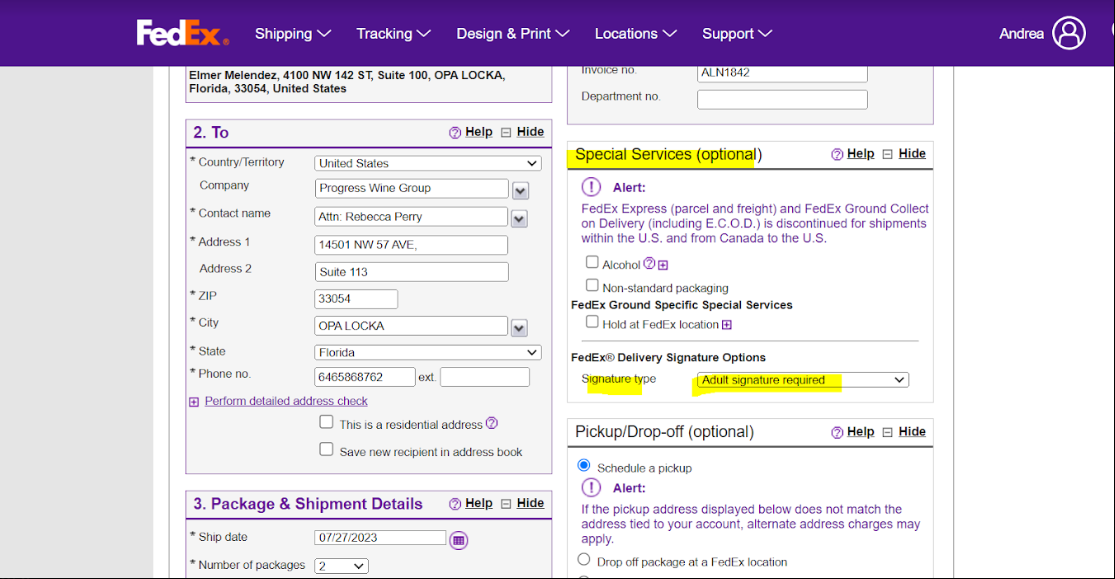Open the Design & Print menu
Viewport: 1115px width, 579px height.
pyautogui.click(x=513, y=33)
